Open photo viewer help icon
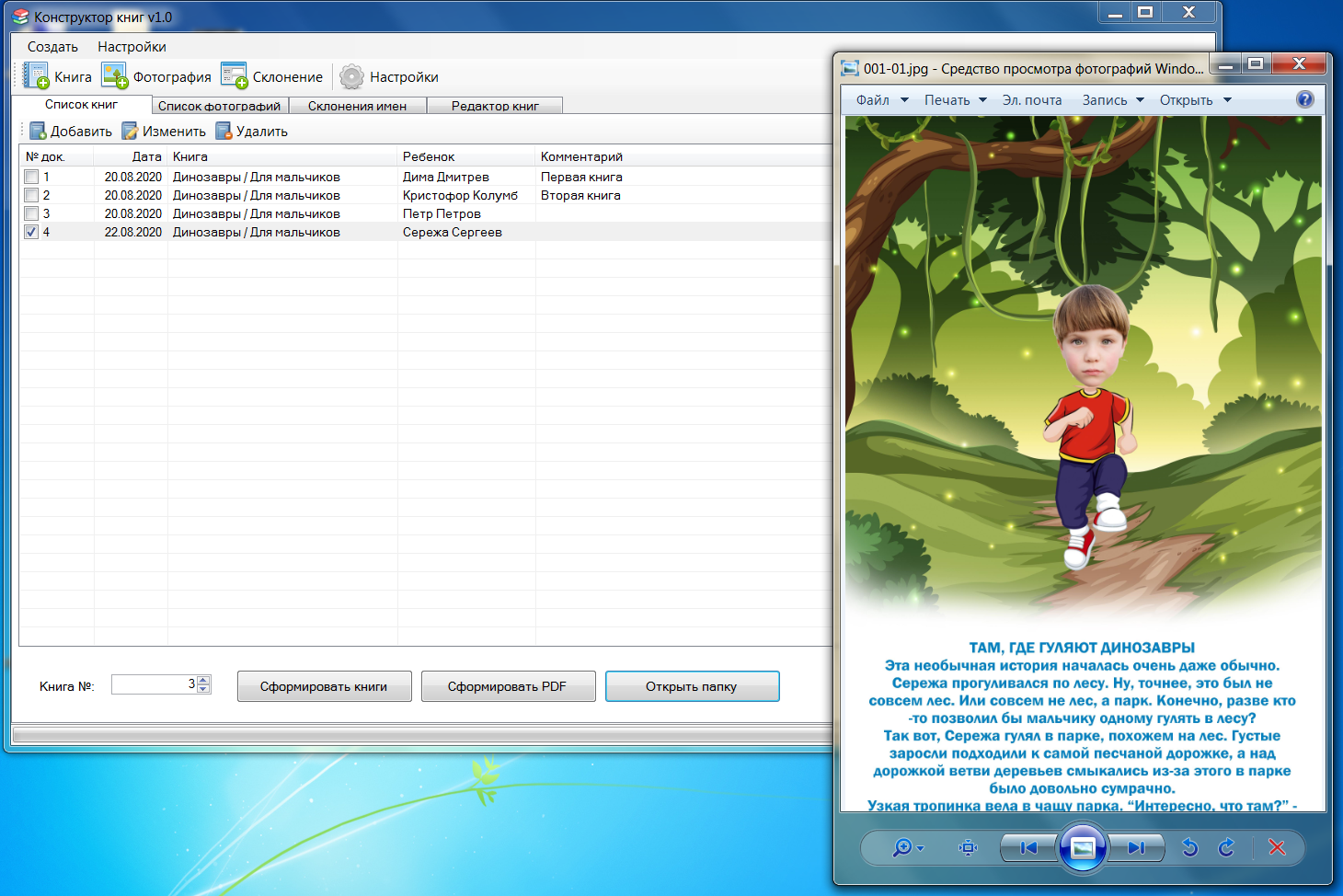Screen dimensions: 1343x896 click(1304, 99)
